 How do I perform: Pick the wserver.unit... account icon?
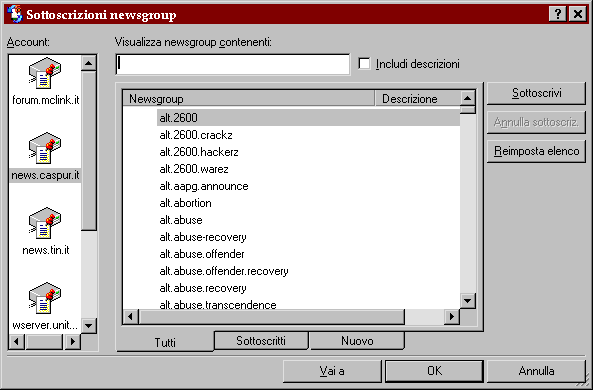point(45,298)
